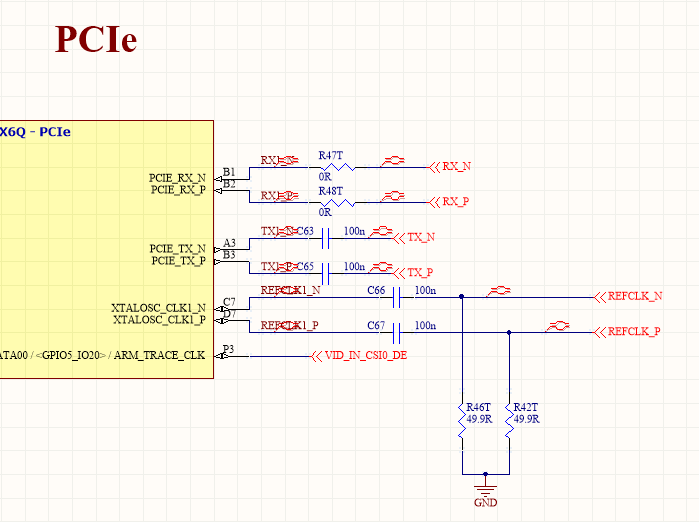Select the directive symbol on REFCLK_N wire
This screenshot has height=522, width=699.
[498, 291]
